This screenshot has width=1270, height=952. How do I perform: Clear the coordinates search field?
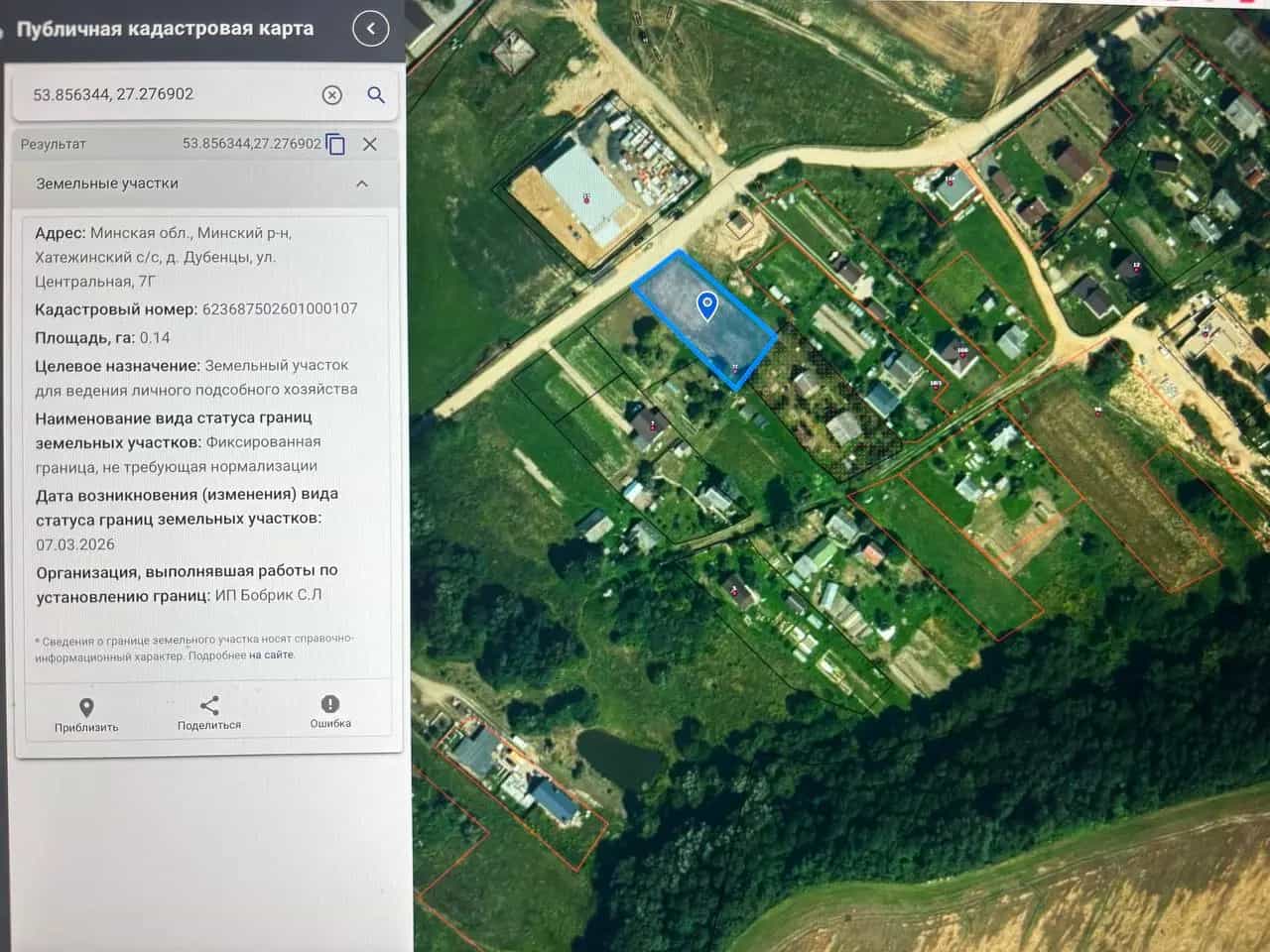(332, 95)
